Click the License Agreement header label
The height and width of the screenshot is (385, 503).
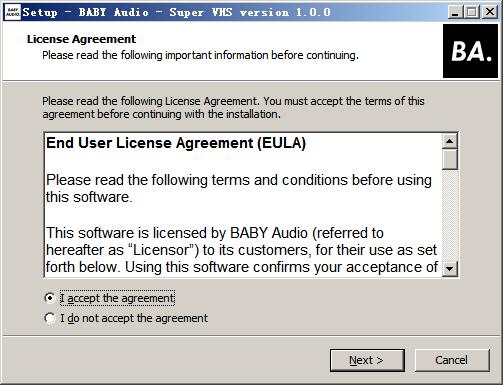[81, 39]
